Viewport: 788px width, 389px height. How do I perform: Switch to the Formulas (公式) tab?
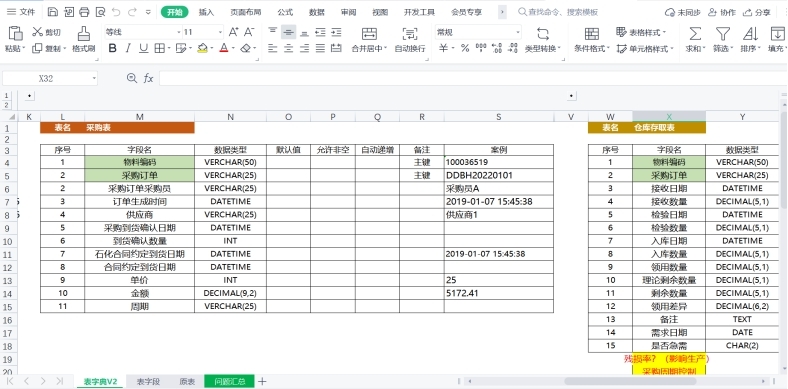pyautogui.click(x=285, y=12)
